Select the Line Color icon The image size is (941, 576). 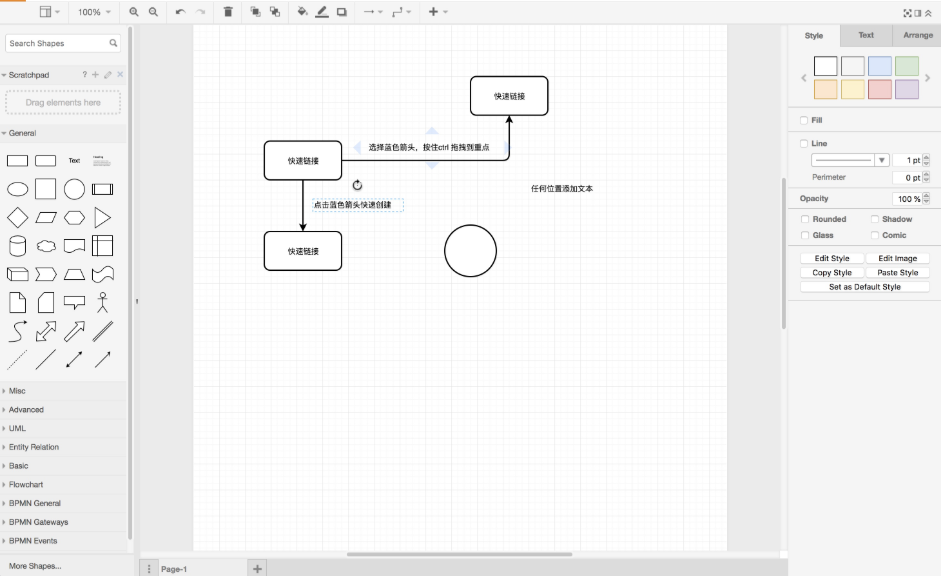pos(321,12)
